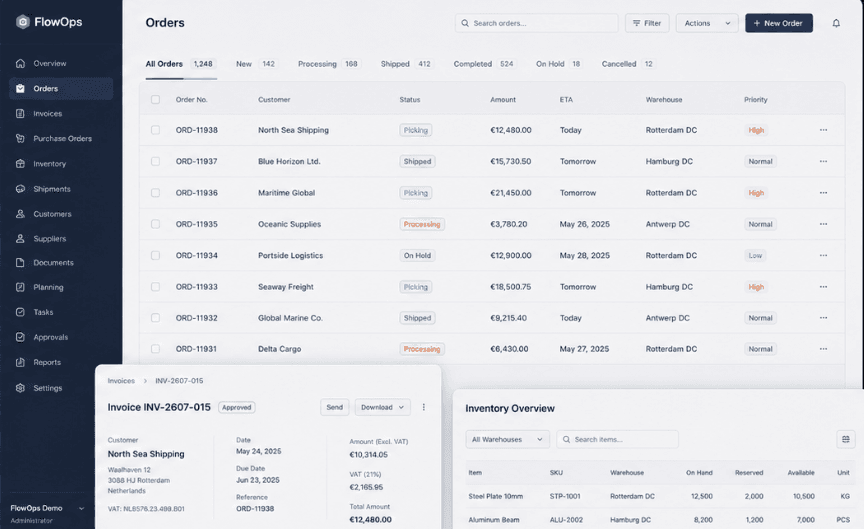Switch to the Shipped orders tab
The height and width of the screenshot is (529, 864).
tap(406, 64)
